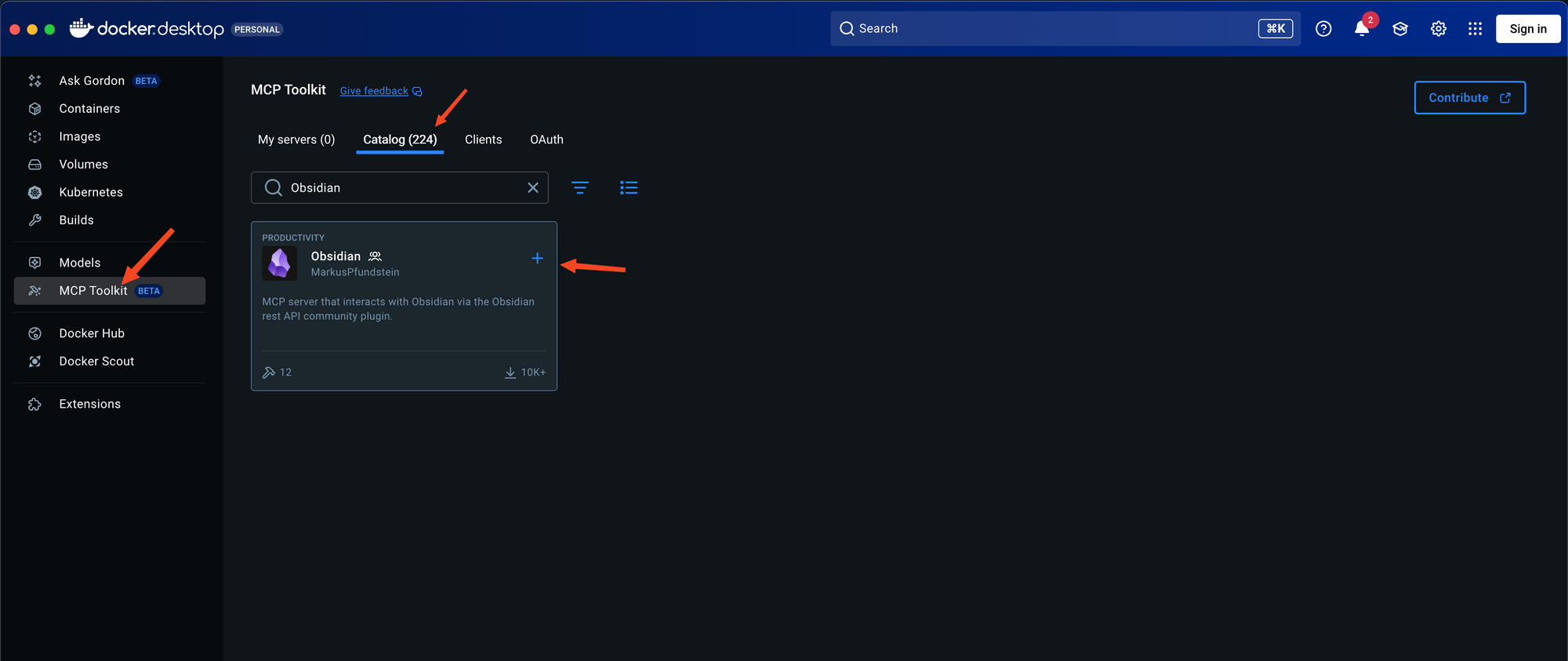Image resolution: width=1568 pixels, height=661 pixels.
Task: Switch to list view icon
Action: pyautogui.click(x=629, y=187)
